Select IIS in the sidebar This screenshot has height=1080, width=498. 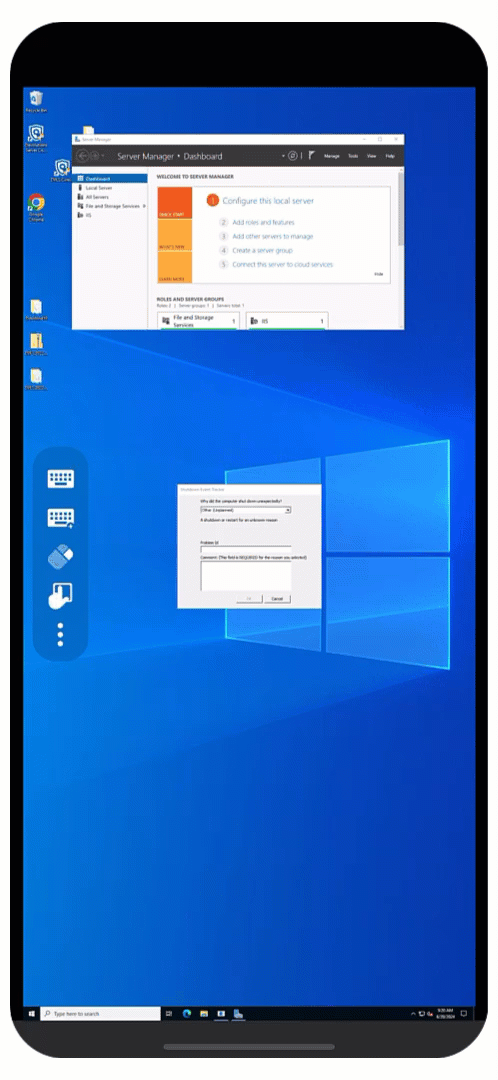tap(110, 215)
